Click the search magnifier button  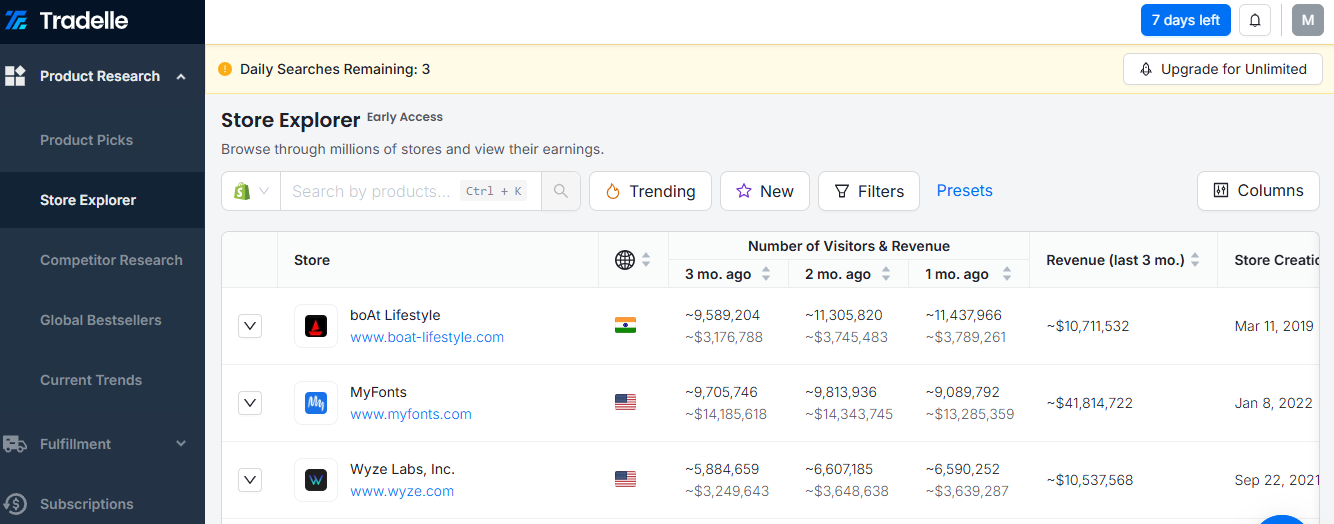561,191
